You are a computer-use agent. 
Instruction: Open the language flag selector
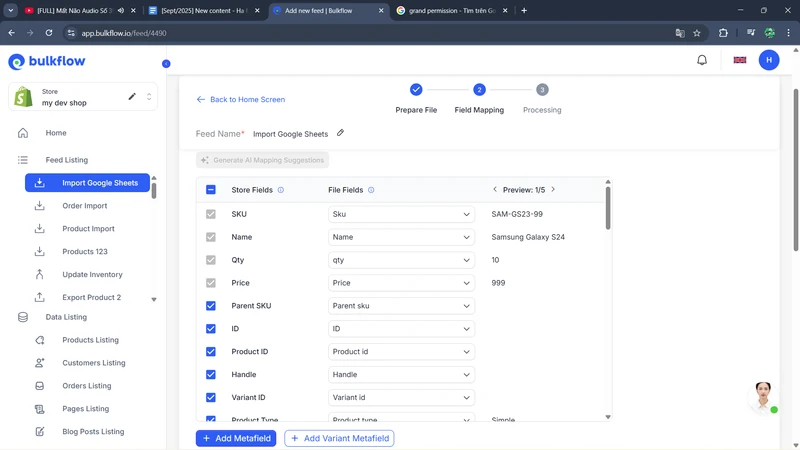(740, 60)
